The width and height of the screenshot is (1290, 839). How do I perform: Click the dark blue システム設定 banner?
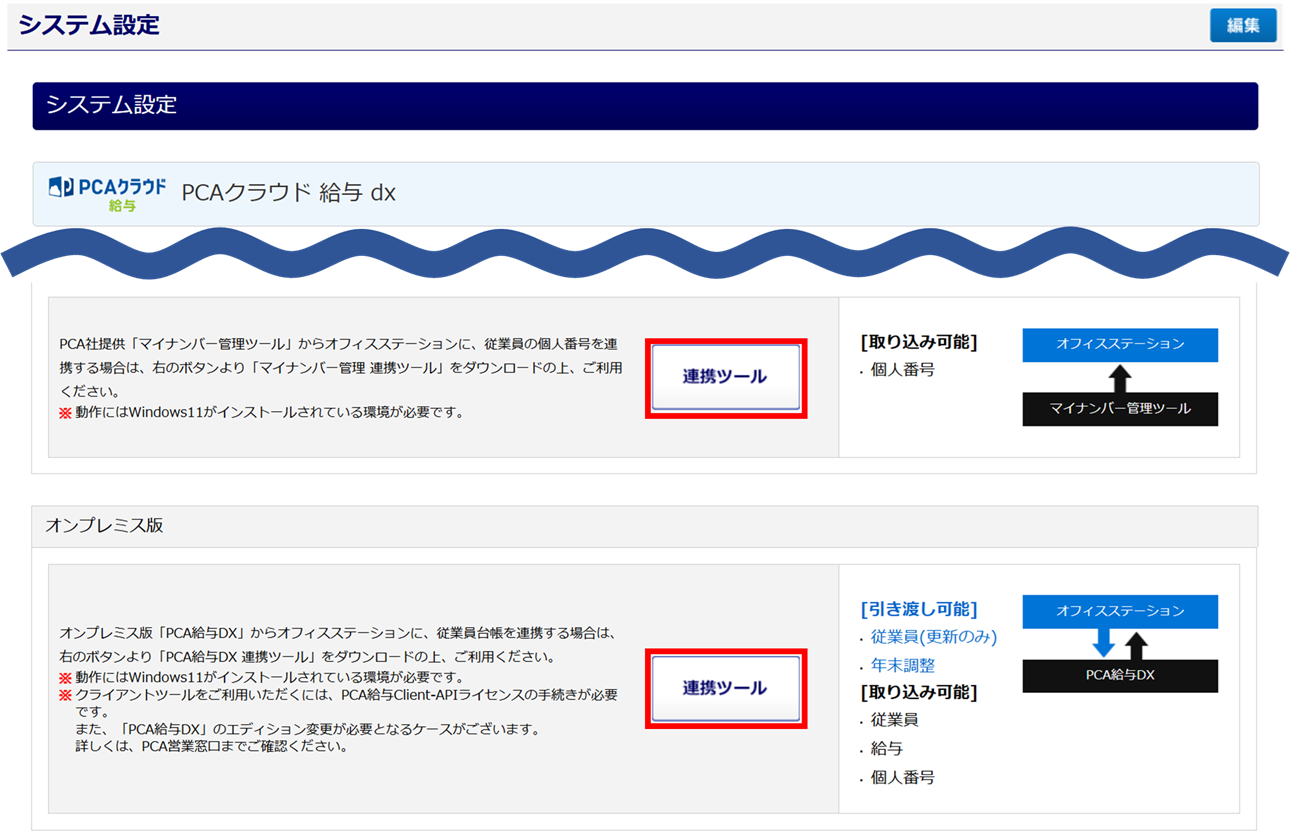click(645, 106)
